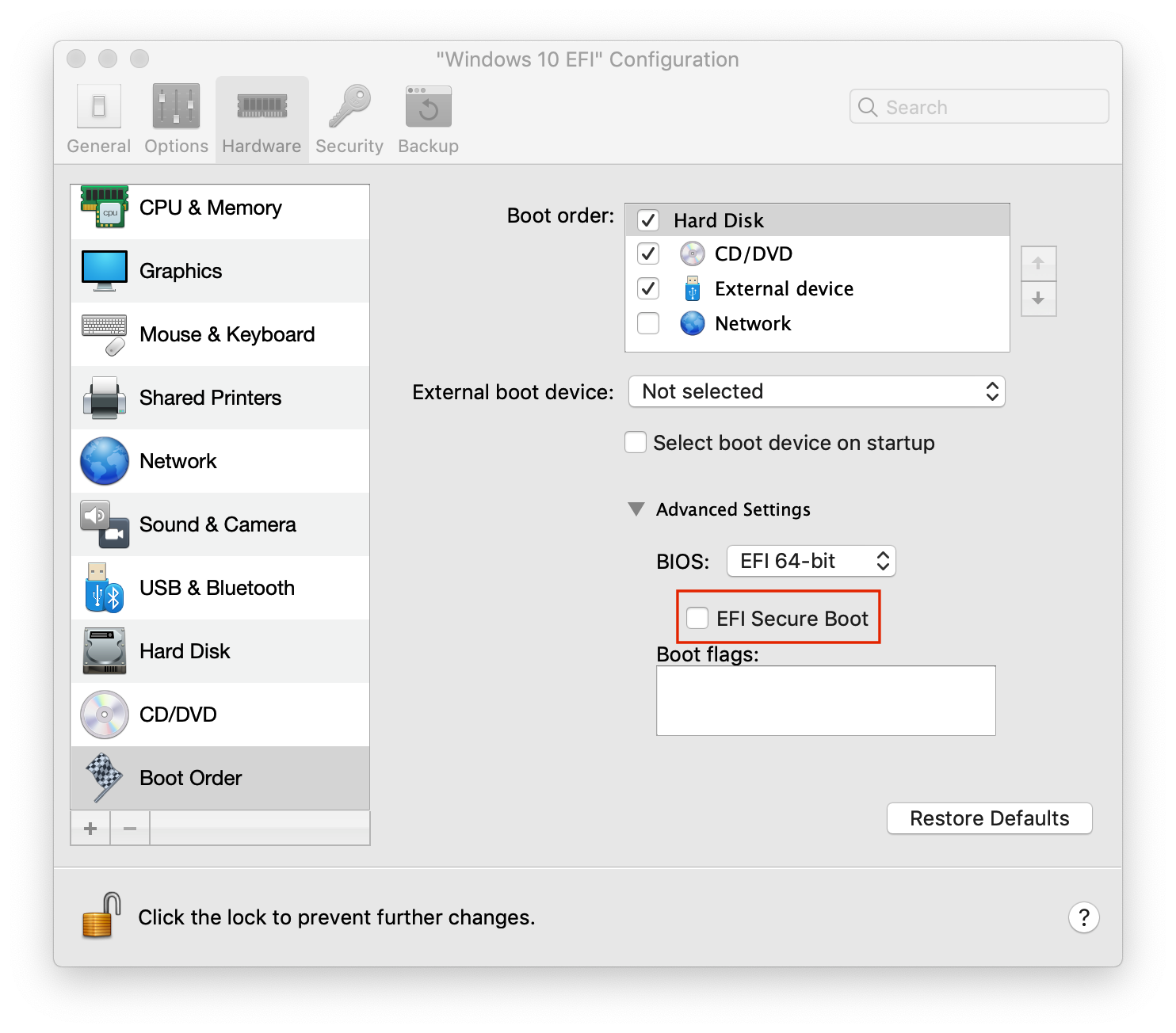Viewport: 1176px width, 1033px height.
Task: Move selected boot device down
Action: [1038, 299]
